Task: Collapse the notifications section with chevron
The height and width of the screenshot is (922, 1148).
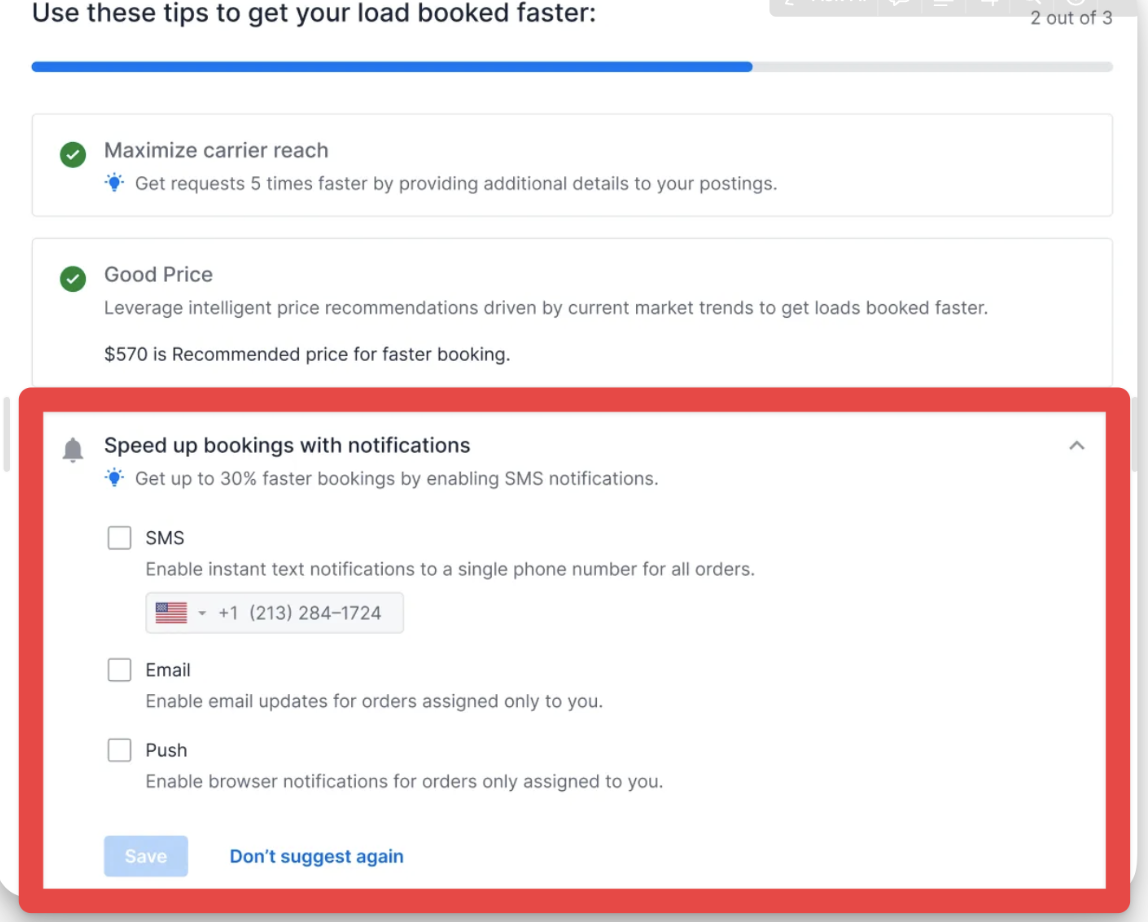Action: (x=1076, y=445)
